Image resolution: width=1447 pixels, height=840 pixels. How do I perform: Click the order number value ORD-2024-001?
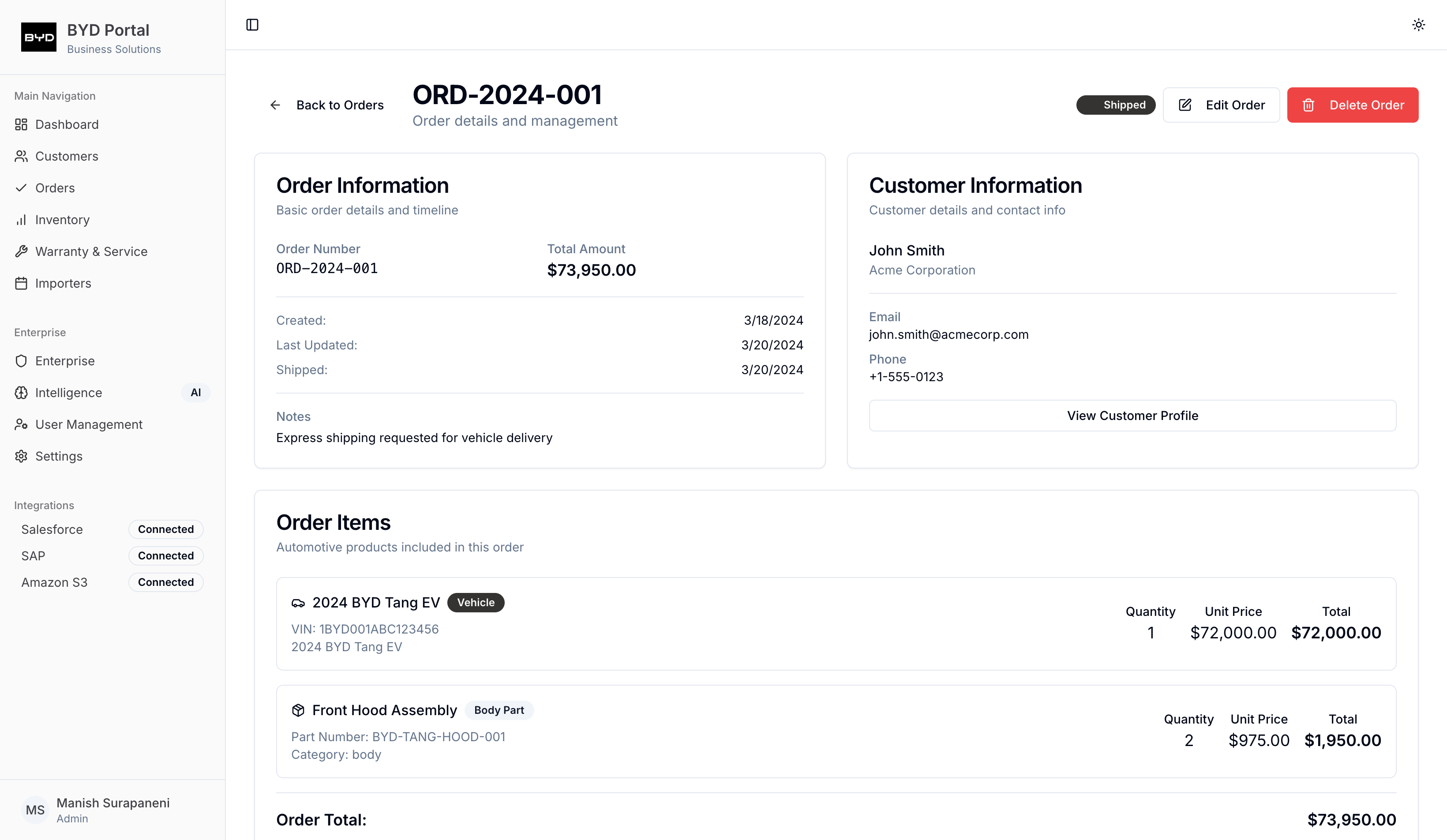coord(327,268)
